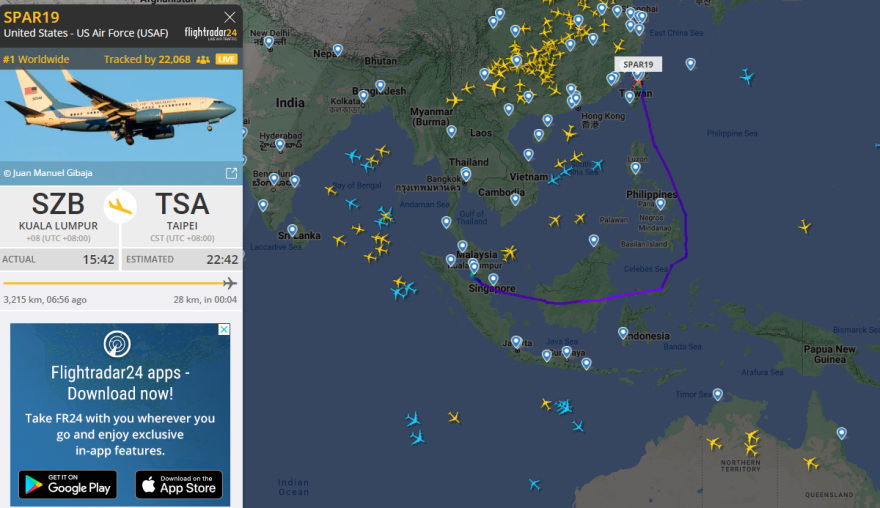Click the yellow plane icon between SZB and TSA
This screenshot has height=508, width=880.
(121, 206)
